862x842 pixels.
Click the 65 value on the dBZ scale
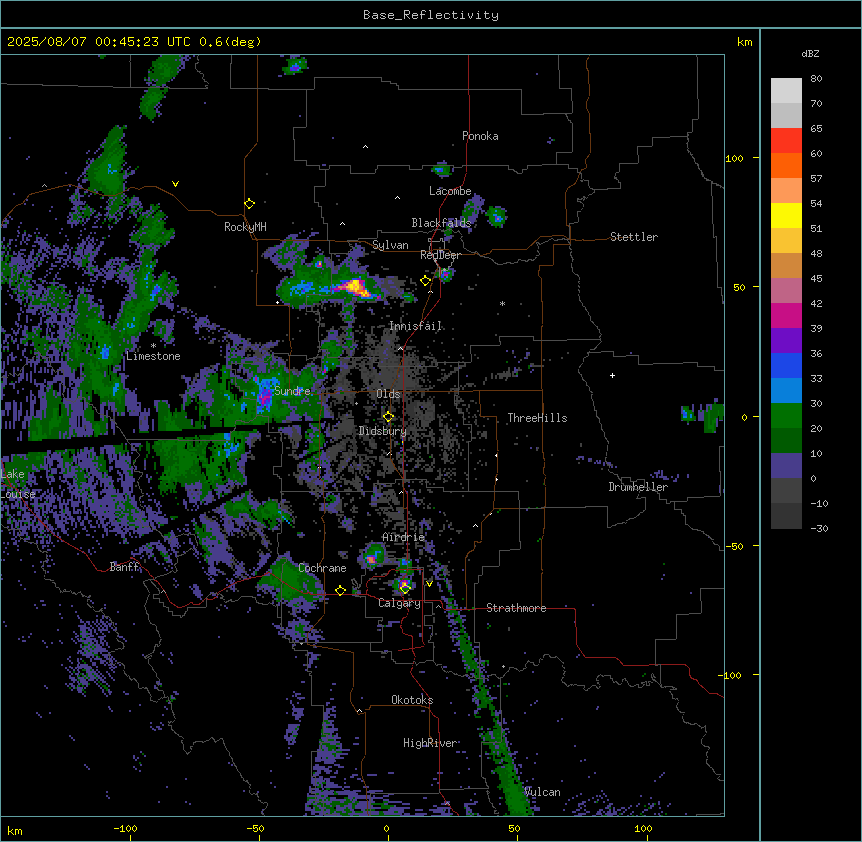point(816,129)
